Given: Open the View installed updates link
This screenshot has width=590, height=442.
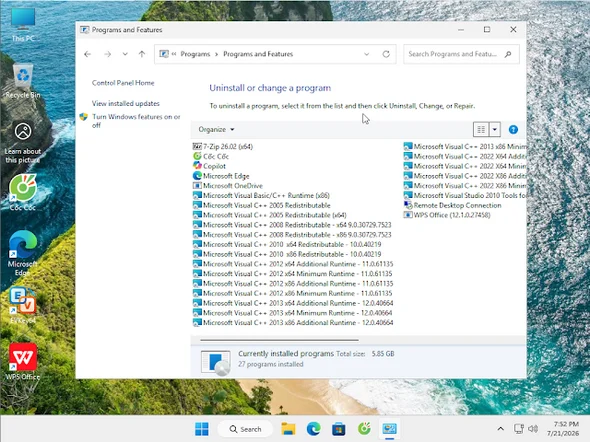Looking at the screenshot, I should pos(126,103).
